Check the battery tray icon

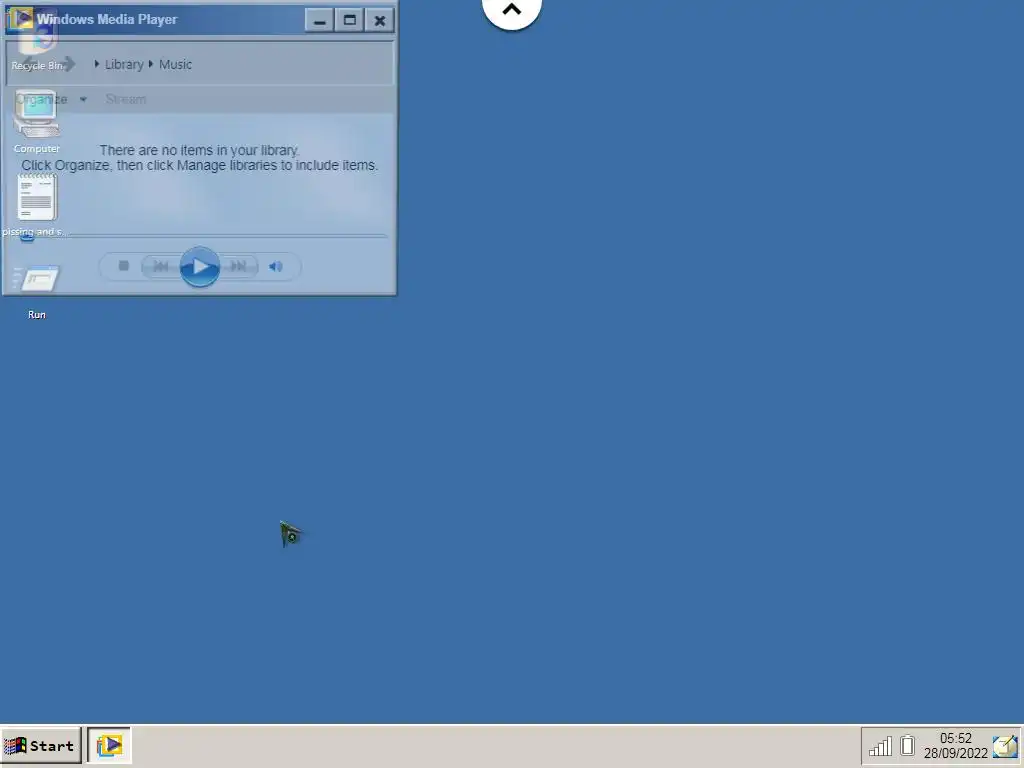click(907, 745)
